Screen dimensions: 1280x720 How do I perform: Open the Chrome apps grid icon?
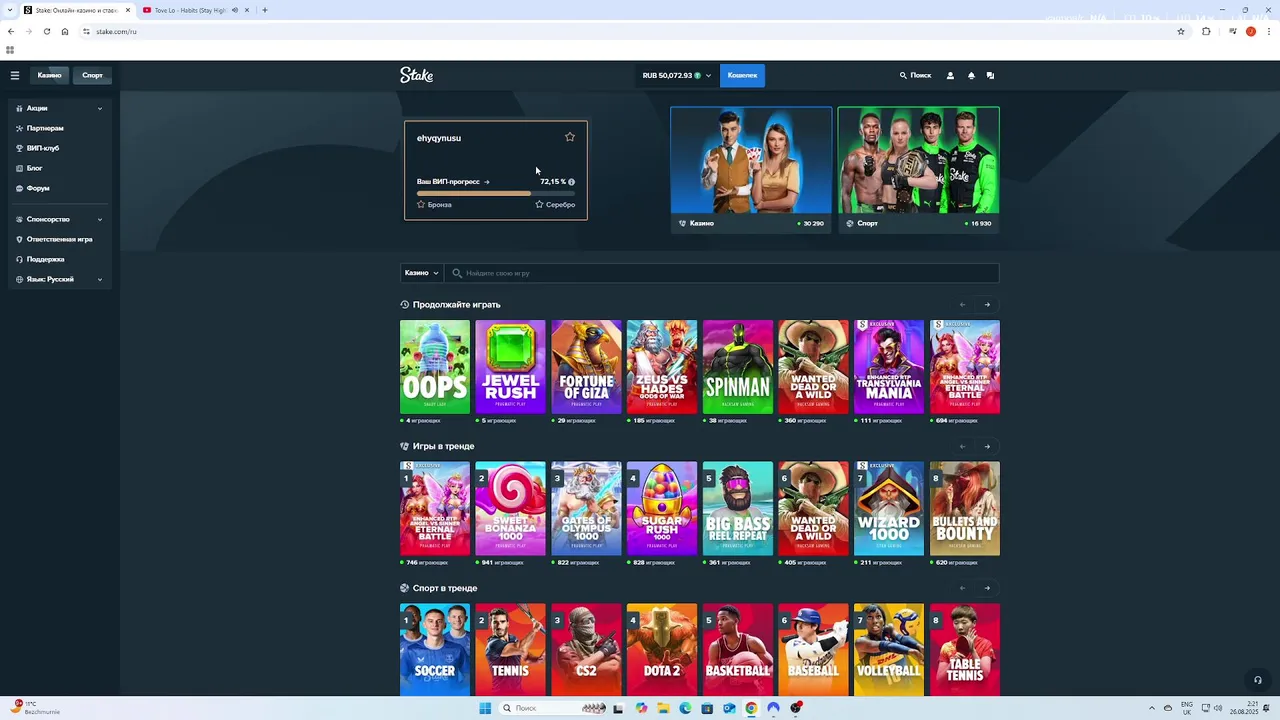click(10, 50)
